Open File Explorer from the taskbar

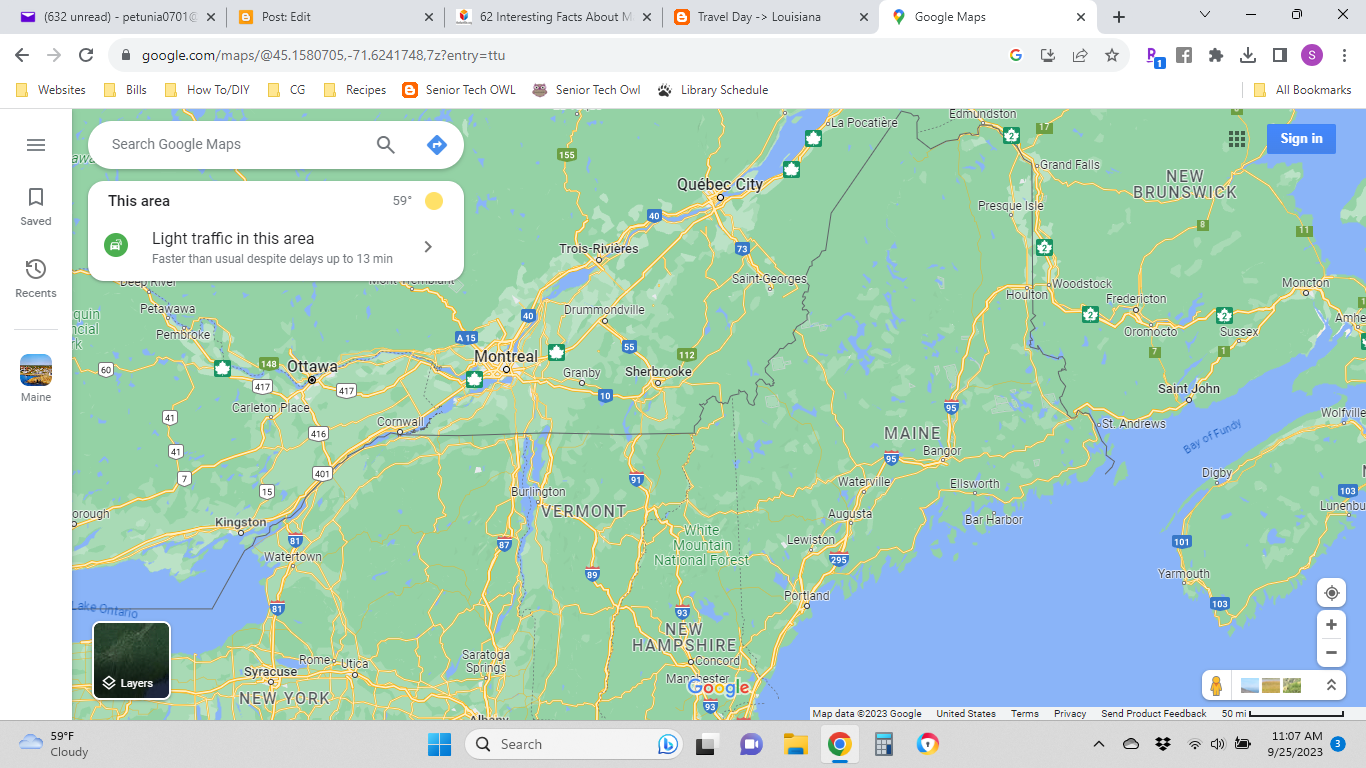[795, 744]
